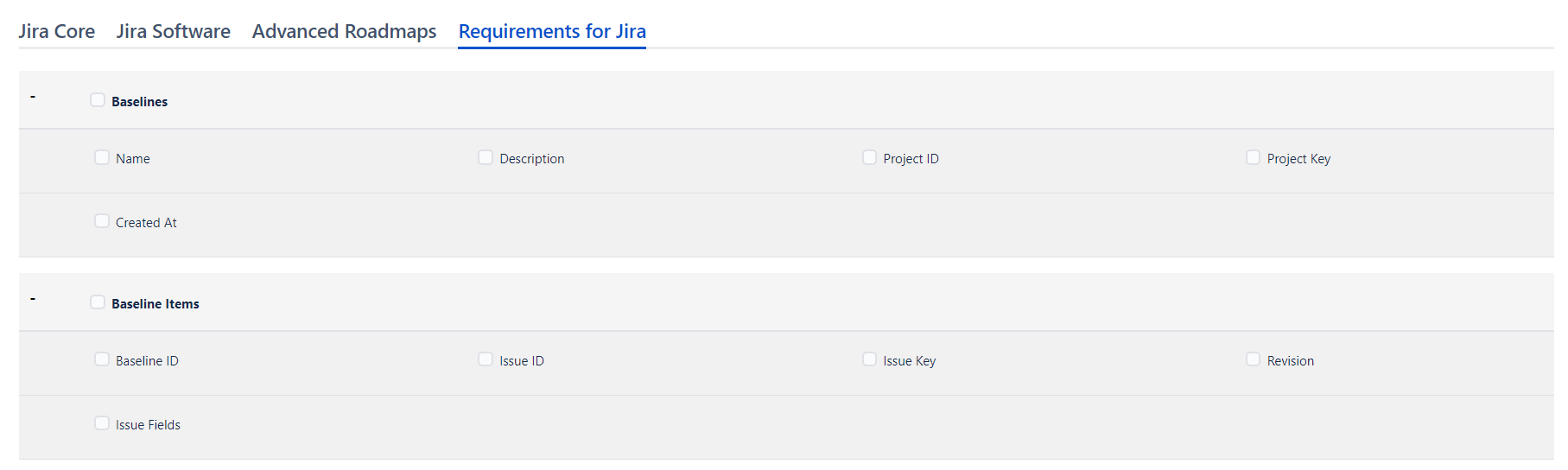Collapse the Baseline Items section
This screenshot has height=470, width=1568.
pos(33,299)
